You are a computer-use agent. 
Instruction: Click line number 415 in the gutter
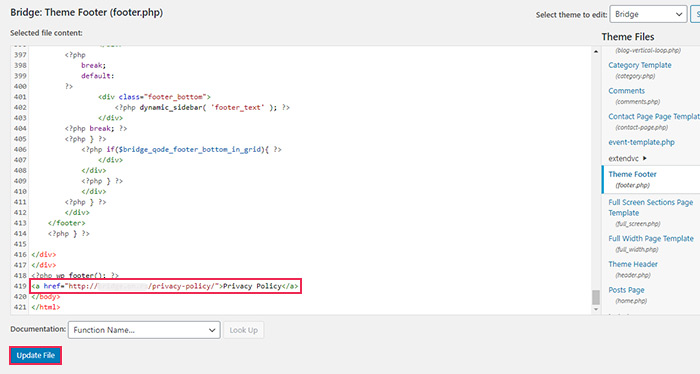[x=20, y=244]
